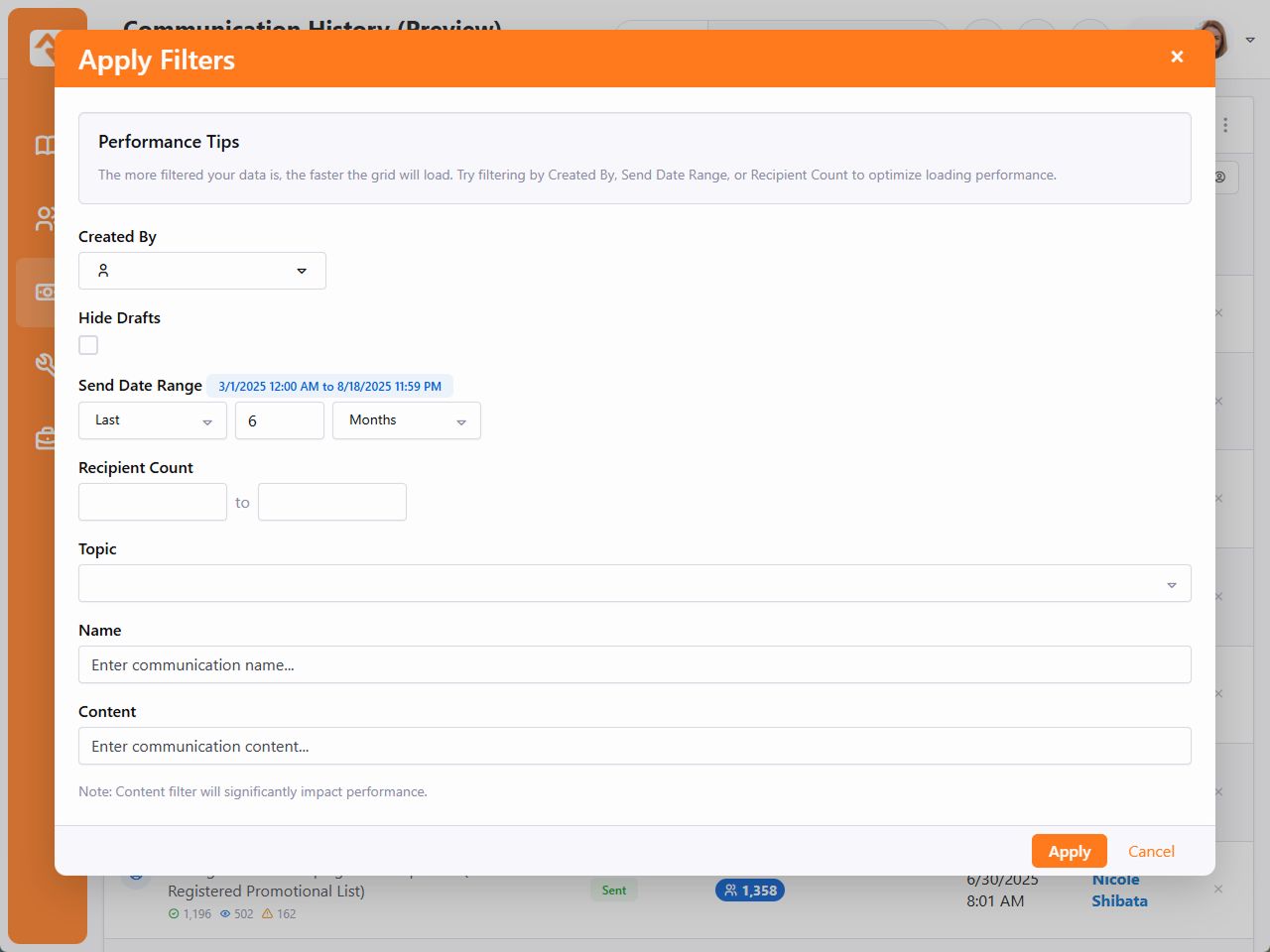This screenshot has width=1270, height=952.
Task: Open the Last date range dropdown
Action: pos(153,420)
